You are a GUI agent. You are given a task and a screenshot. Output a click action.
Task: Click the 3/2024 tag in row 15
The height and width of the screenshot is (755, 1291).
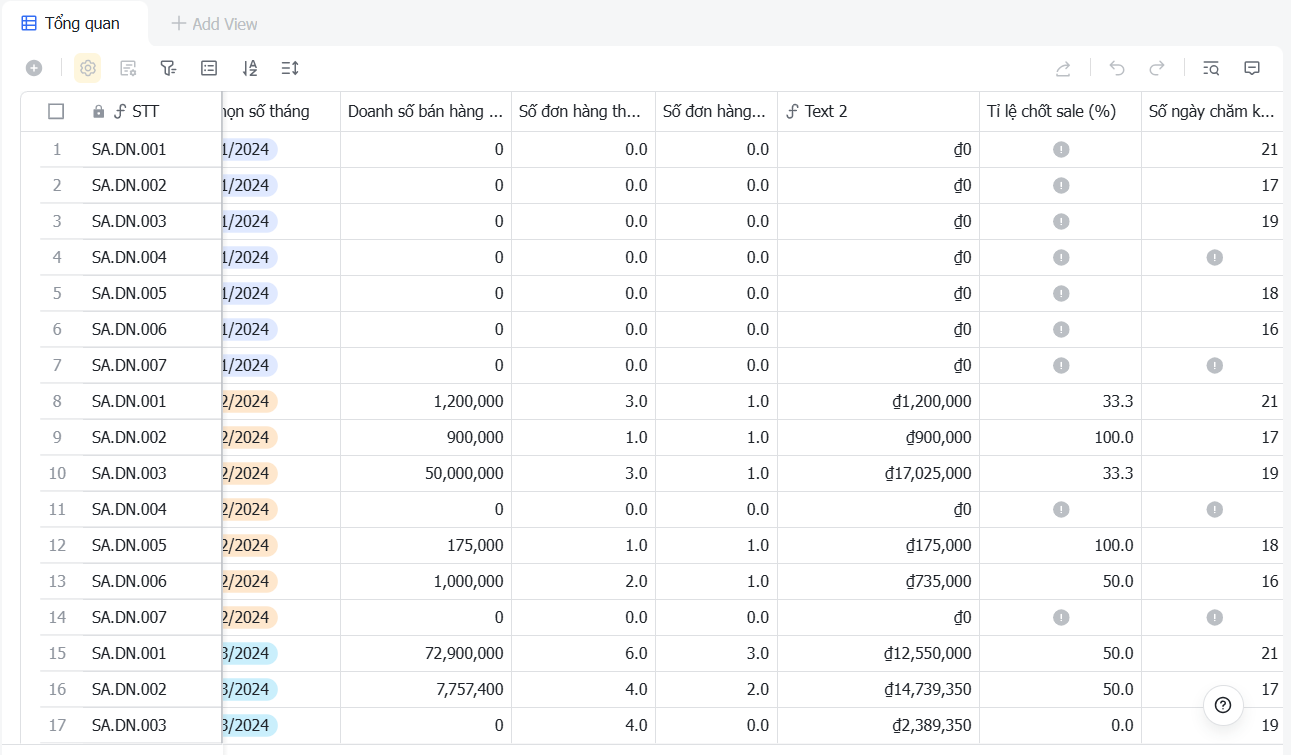pyautogui.click(x=249, y=653)
